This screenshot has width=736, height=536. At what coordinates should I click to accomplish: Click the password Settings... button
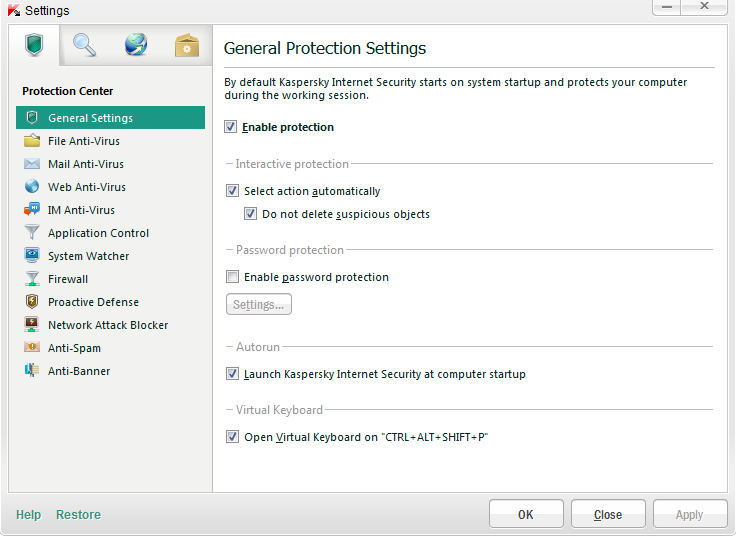click(259, 304)
